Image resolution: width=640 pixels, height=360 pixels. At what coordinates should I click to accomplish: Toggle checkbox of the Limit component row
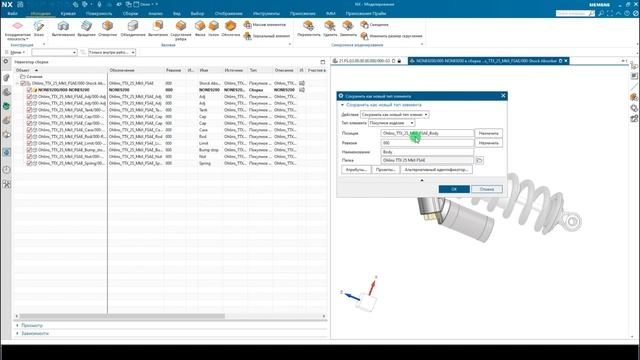29,143
